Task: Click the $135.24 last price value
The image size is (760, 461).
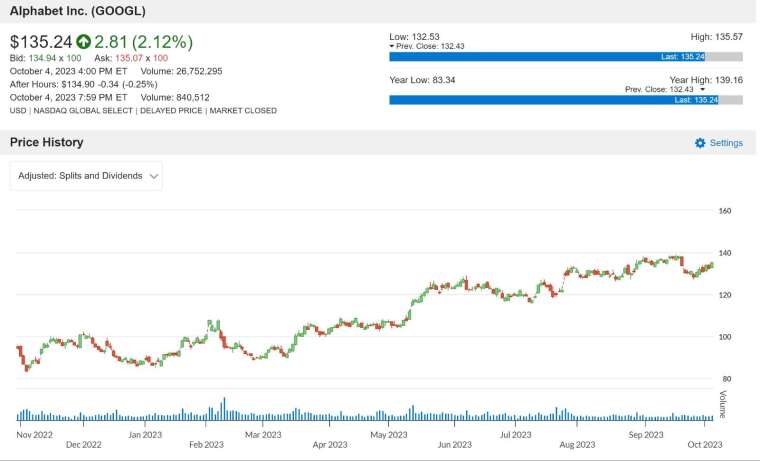Action: (41, 42)
